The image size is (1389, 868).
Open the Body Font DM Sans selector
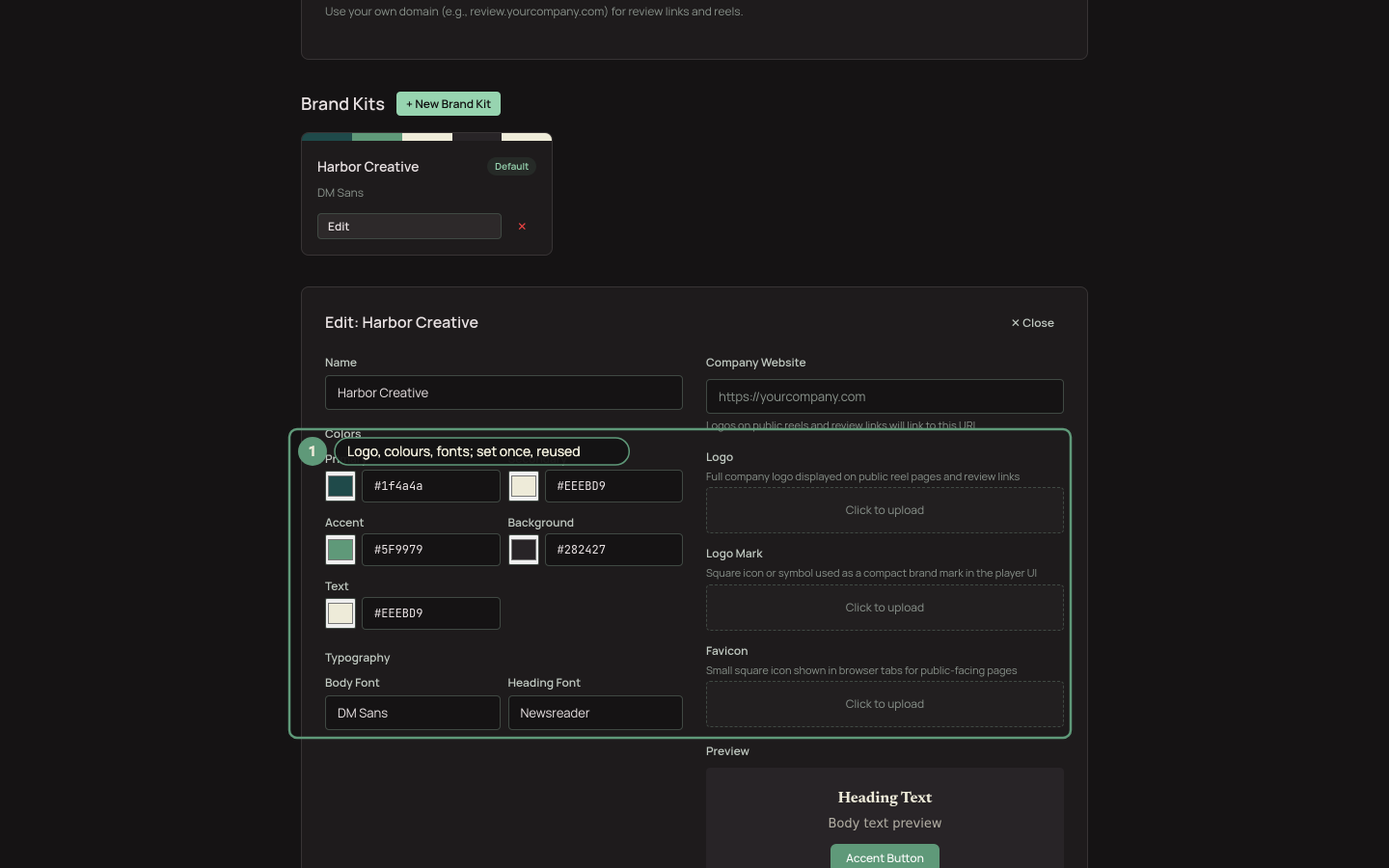click(413, 713)
